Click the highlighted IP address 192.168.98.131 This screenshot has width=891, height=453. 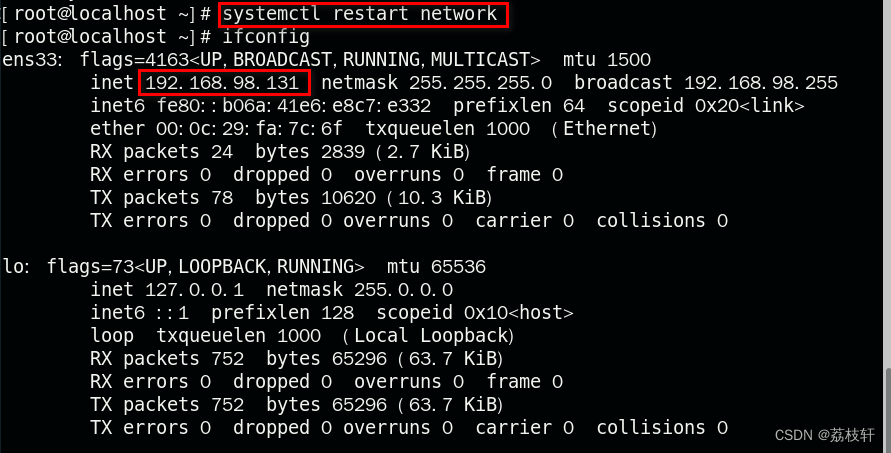[225, 82]
